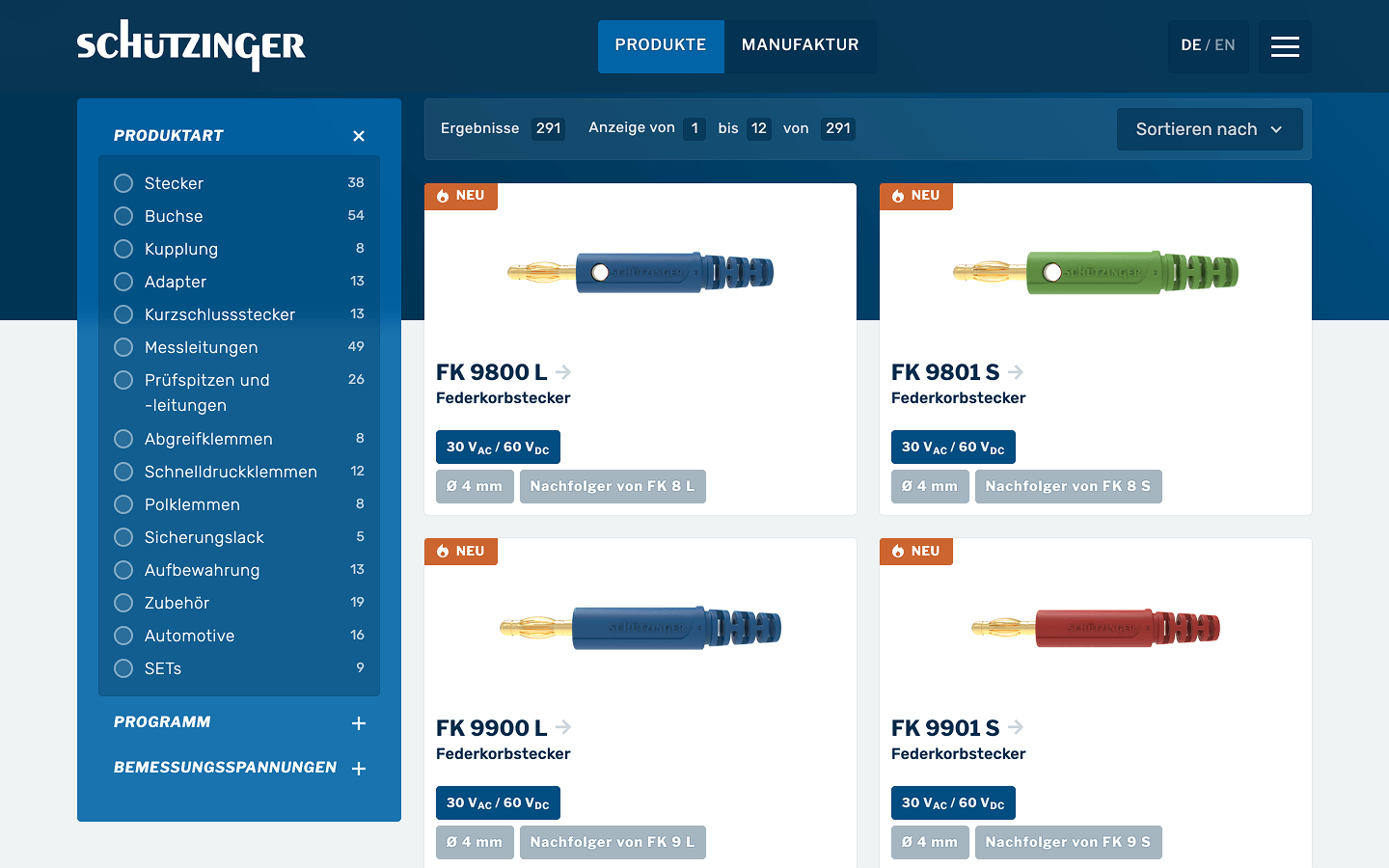
Task: Select the Stecker radio filter
Action: 123,183
